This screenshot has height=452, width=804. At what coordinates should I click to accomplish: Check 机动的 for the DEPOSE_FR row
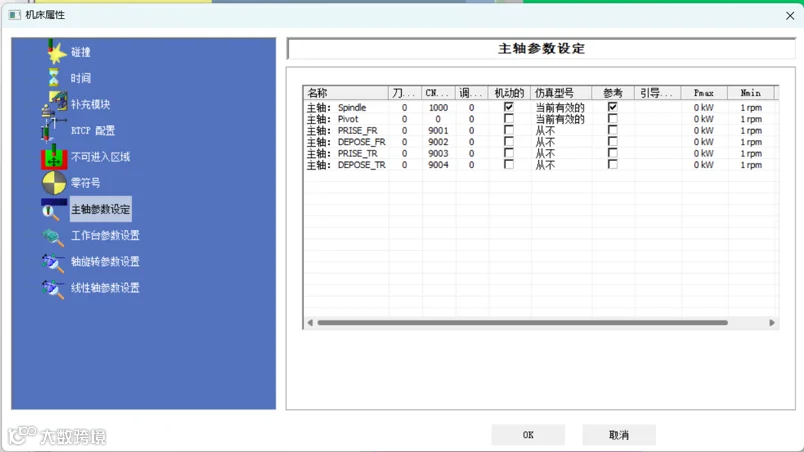coord(509,141)
